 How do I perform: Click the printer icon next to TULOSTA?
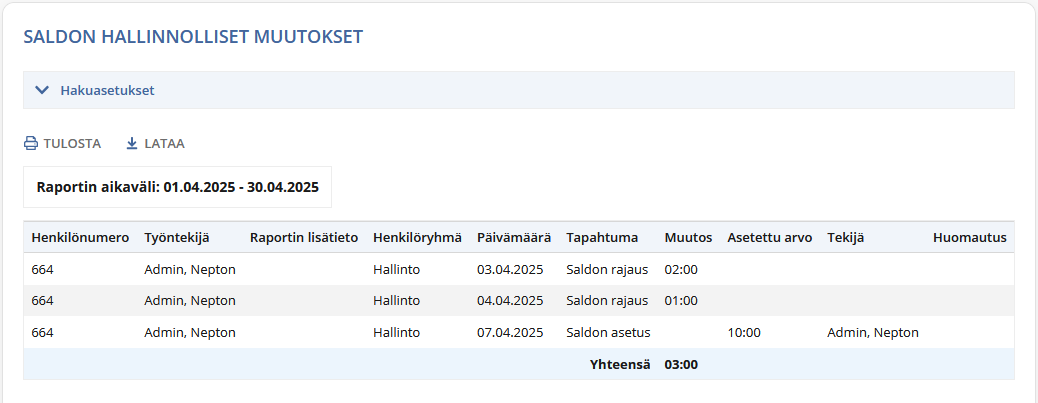pos(30,143)
